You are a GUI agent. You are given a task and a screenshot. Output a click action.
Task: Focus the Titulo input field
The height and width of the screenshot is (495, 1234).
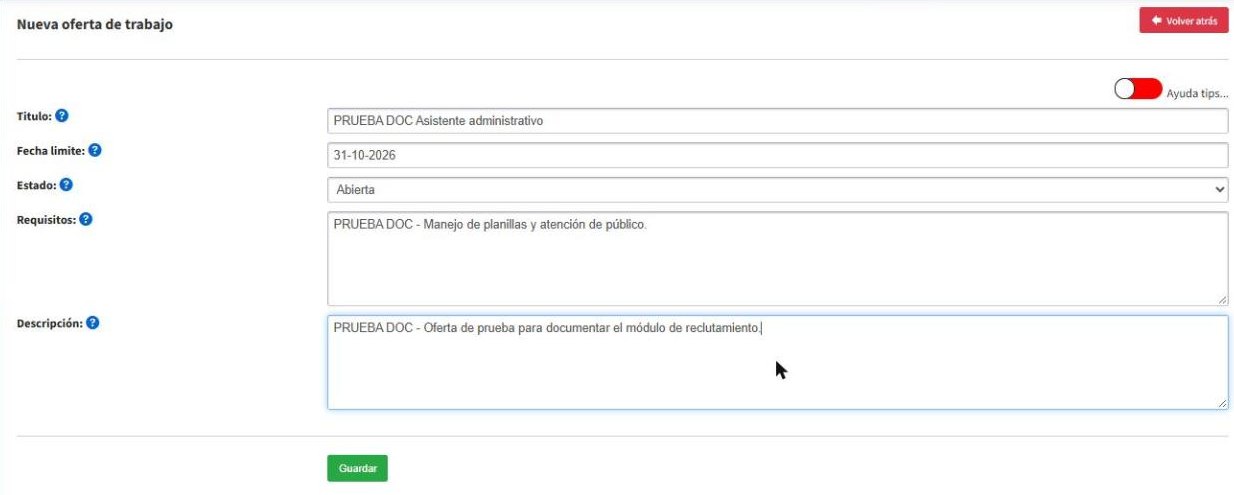(777, 121)
